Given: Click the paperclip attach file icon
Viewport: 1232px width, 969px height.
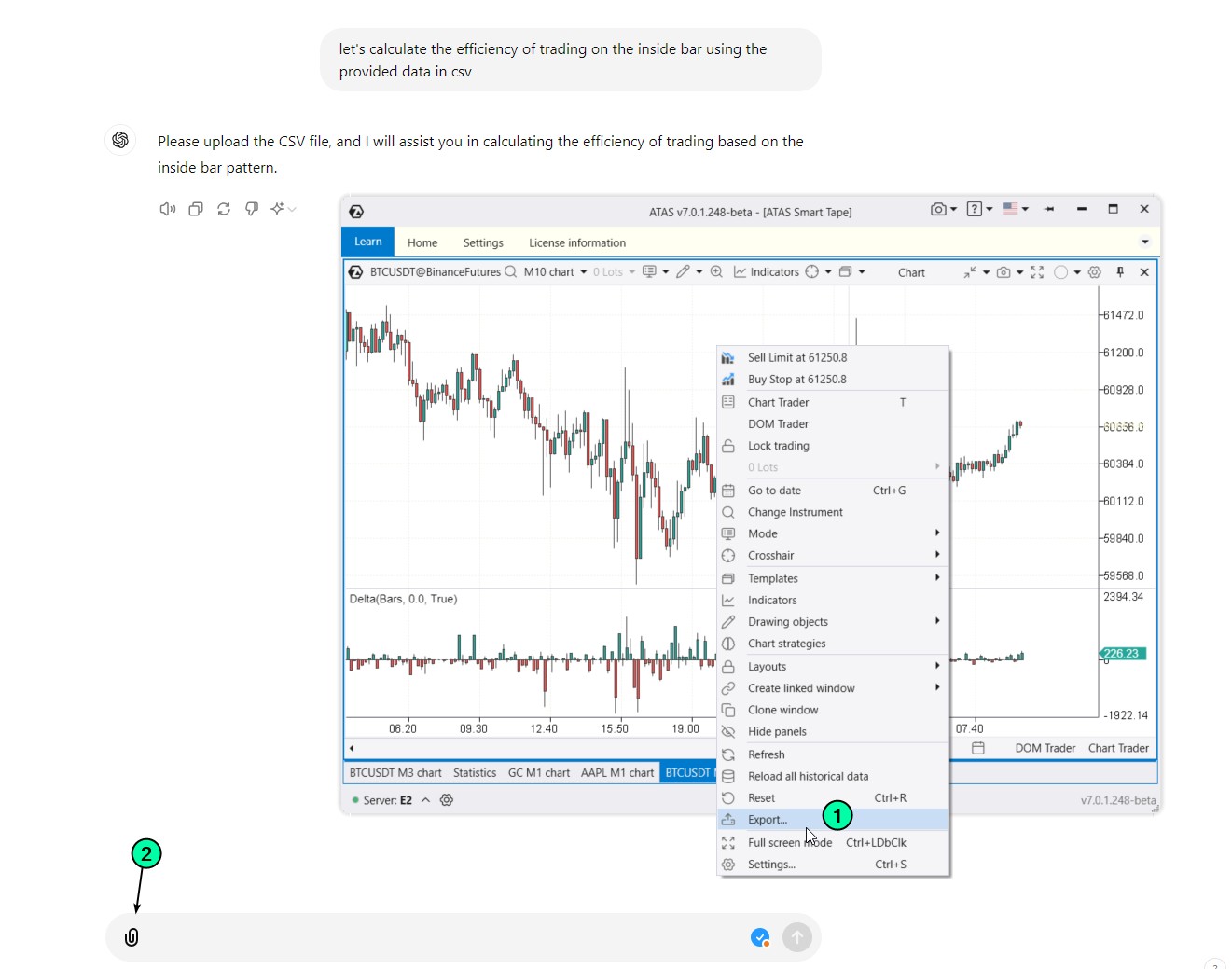Looking at the screenshot, I should pos(132,937).
